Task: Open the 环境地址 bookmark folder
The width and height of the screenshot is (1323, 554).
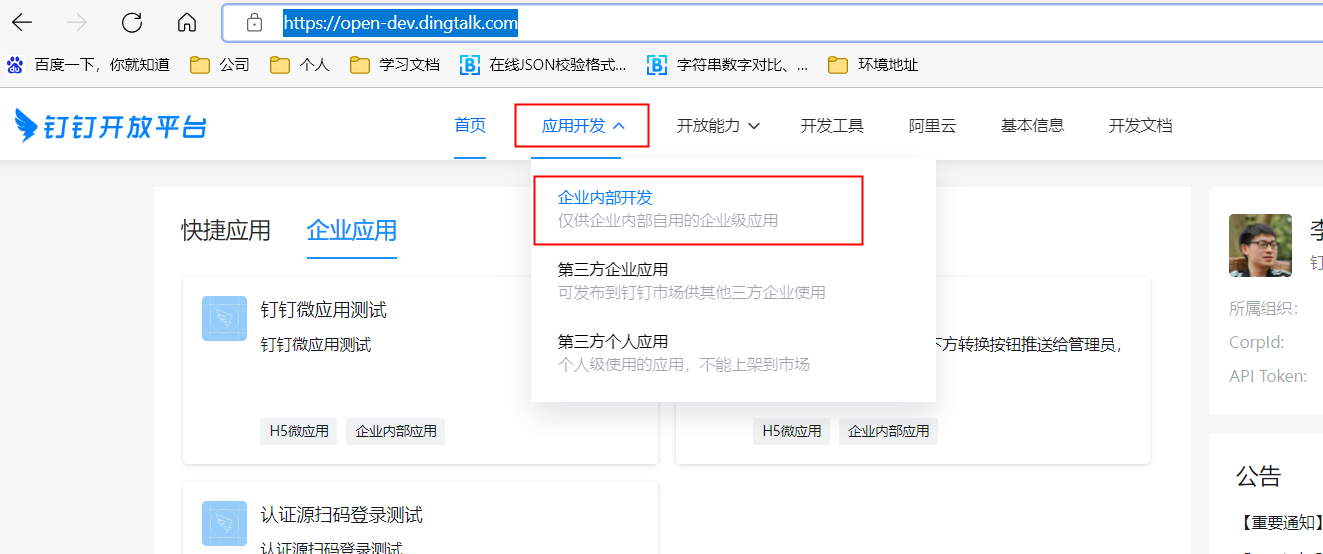Action: point(873,65)
